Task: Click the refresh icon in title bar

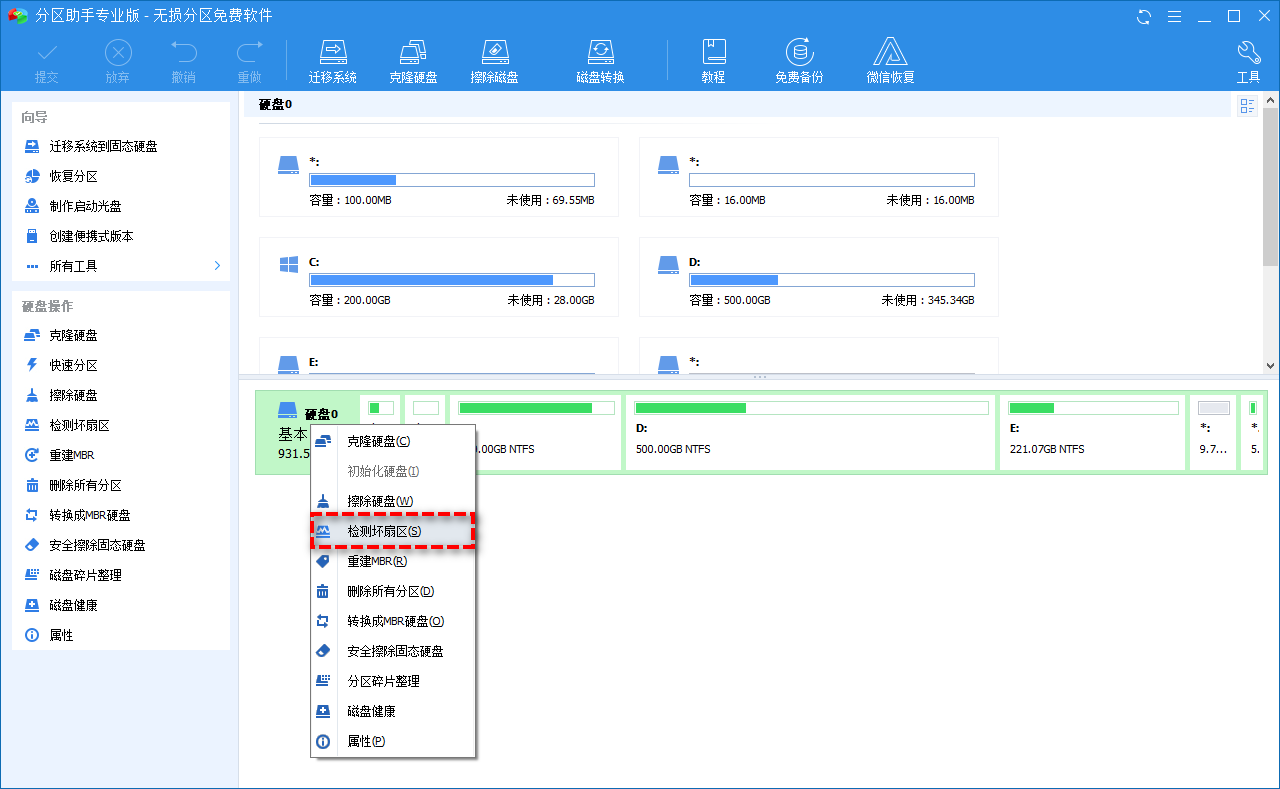Action: 1144,16
